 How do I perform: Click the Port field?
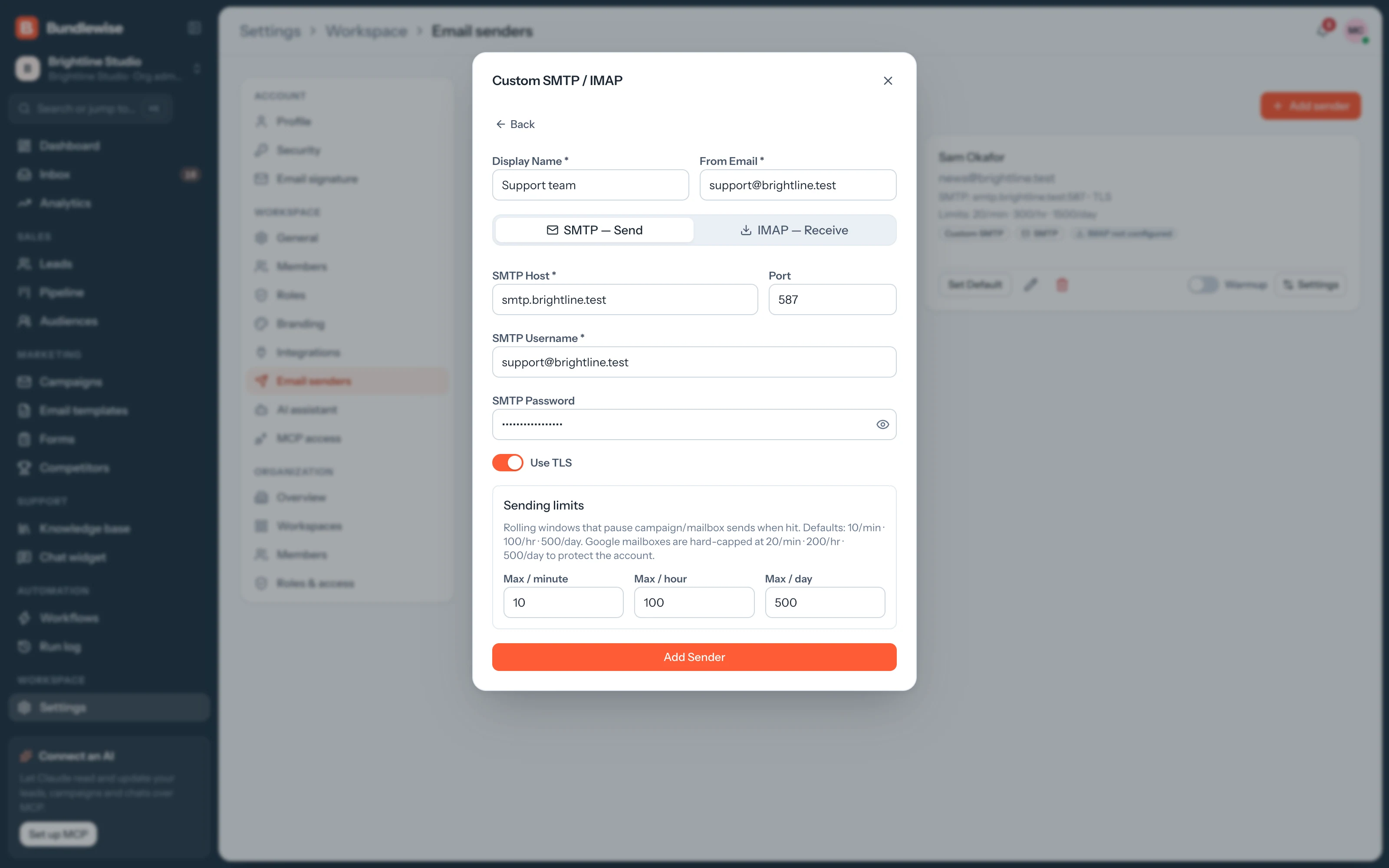coord(832,299)
